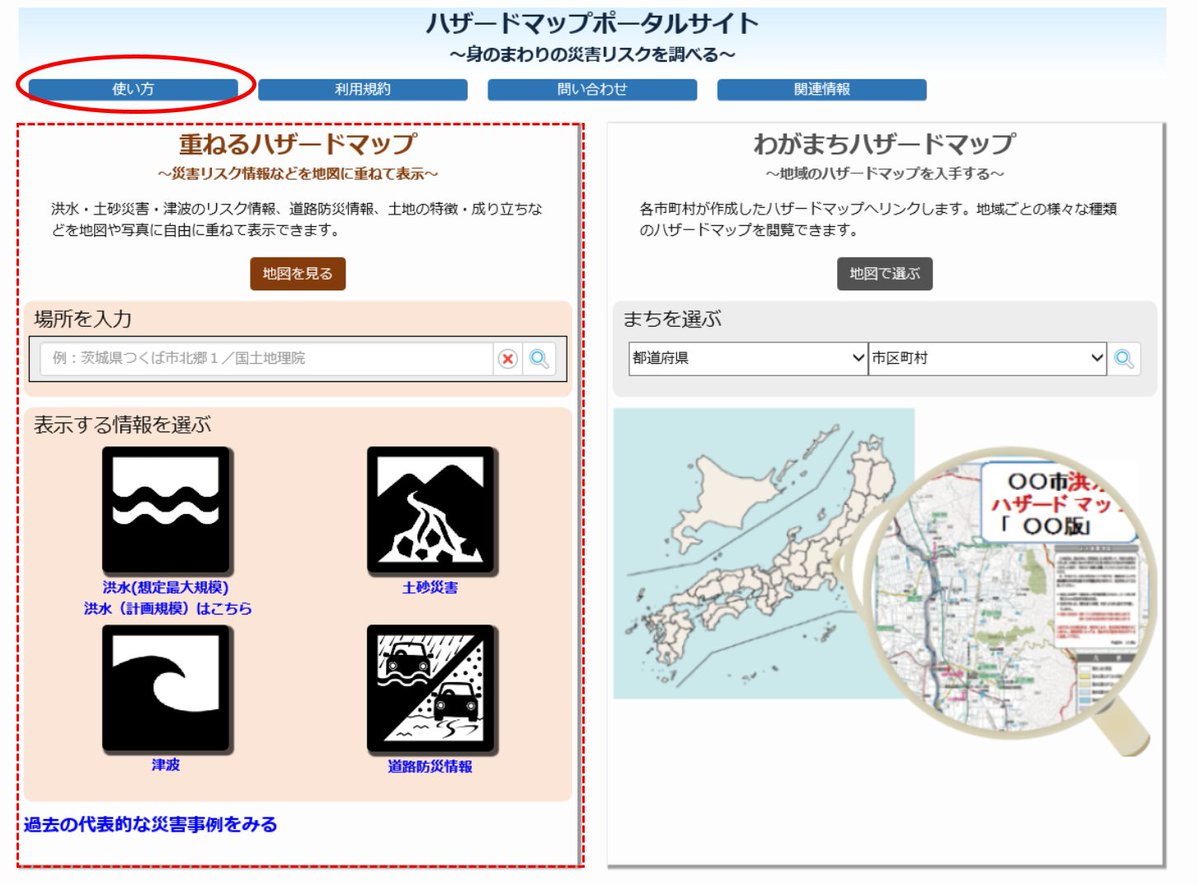
Task: Click the 地図を見る button
Action: pos(298,273)
